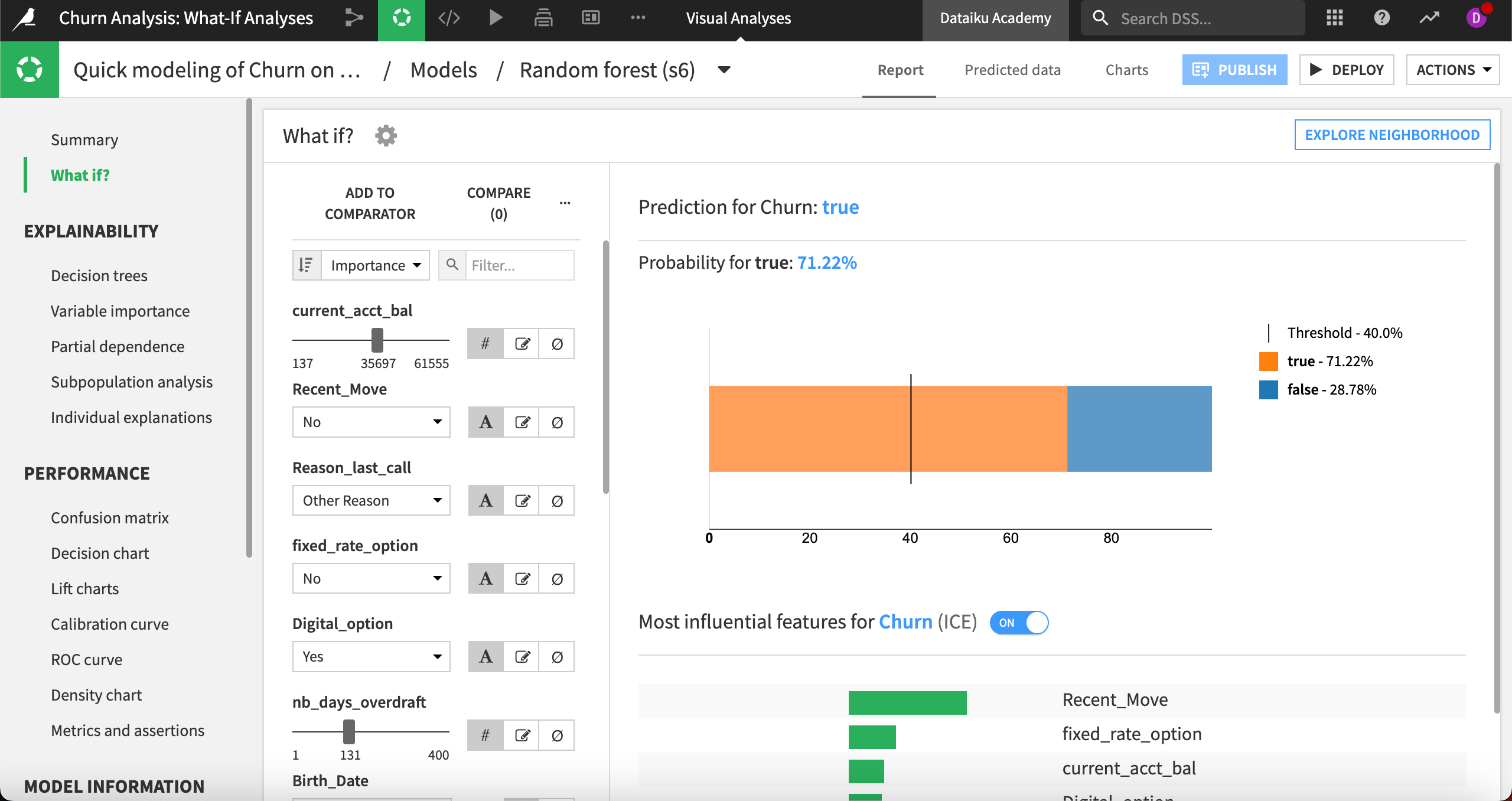Open the ACTIONS dropdown menu

[x=1452, y=70]
